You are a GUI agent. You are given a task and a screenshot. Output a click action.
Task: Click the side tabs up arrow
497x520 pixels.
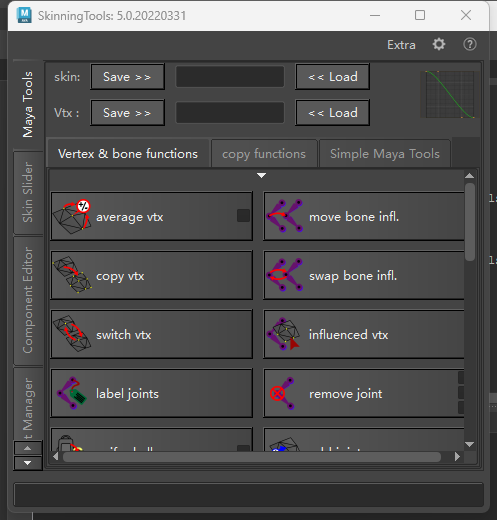pos(28,448)
